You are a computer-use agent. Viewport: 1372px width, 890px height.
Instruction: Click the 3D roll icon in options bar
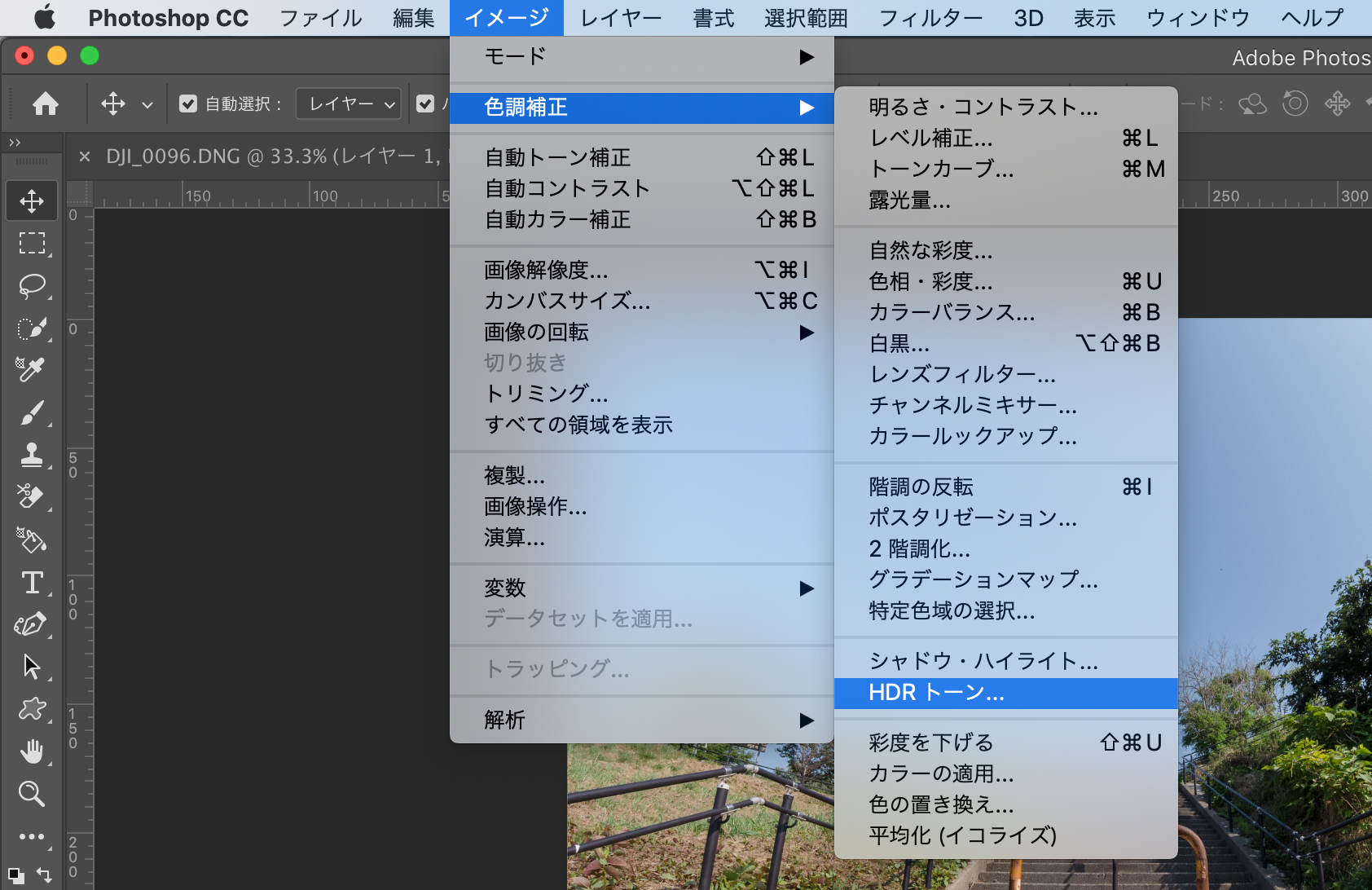pyautogui.click(x=1295, y=104)
